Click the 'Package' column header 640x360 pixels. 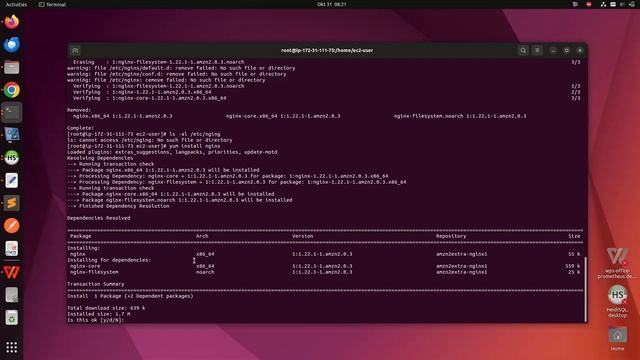(81, 236)
